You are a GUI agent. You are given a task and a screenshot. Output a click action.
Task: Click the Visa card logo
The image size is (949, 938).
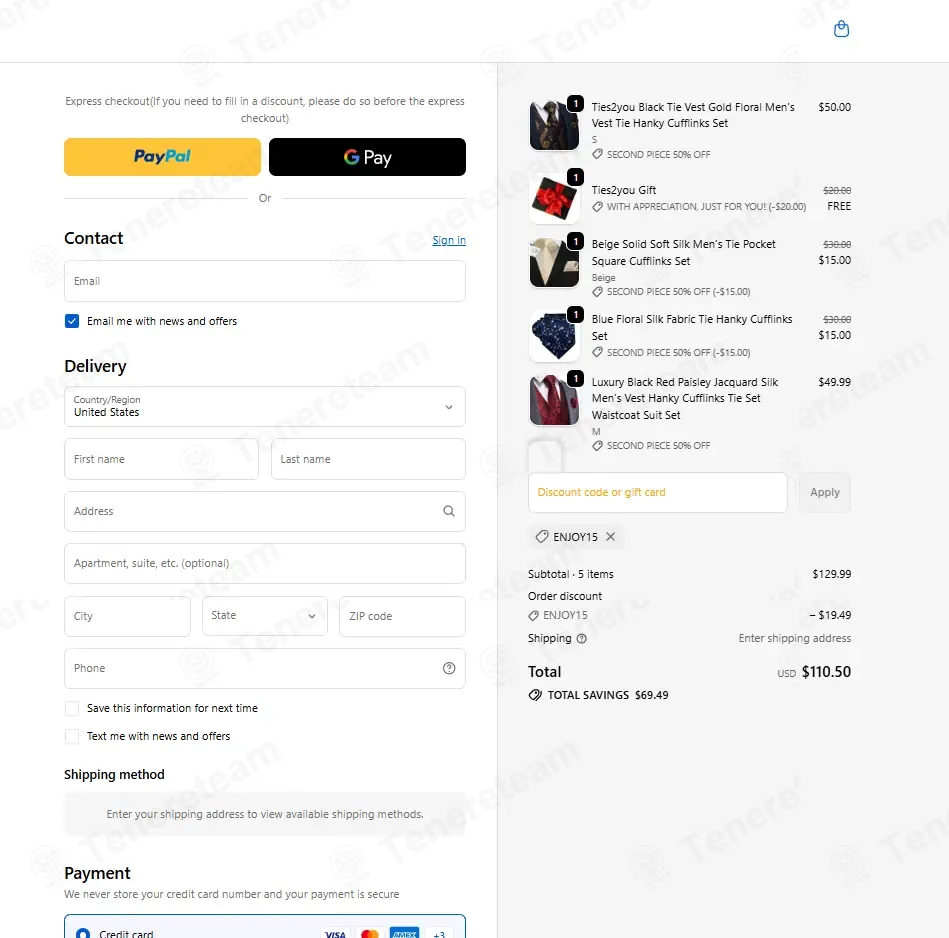pos(335,934)
